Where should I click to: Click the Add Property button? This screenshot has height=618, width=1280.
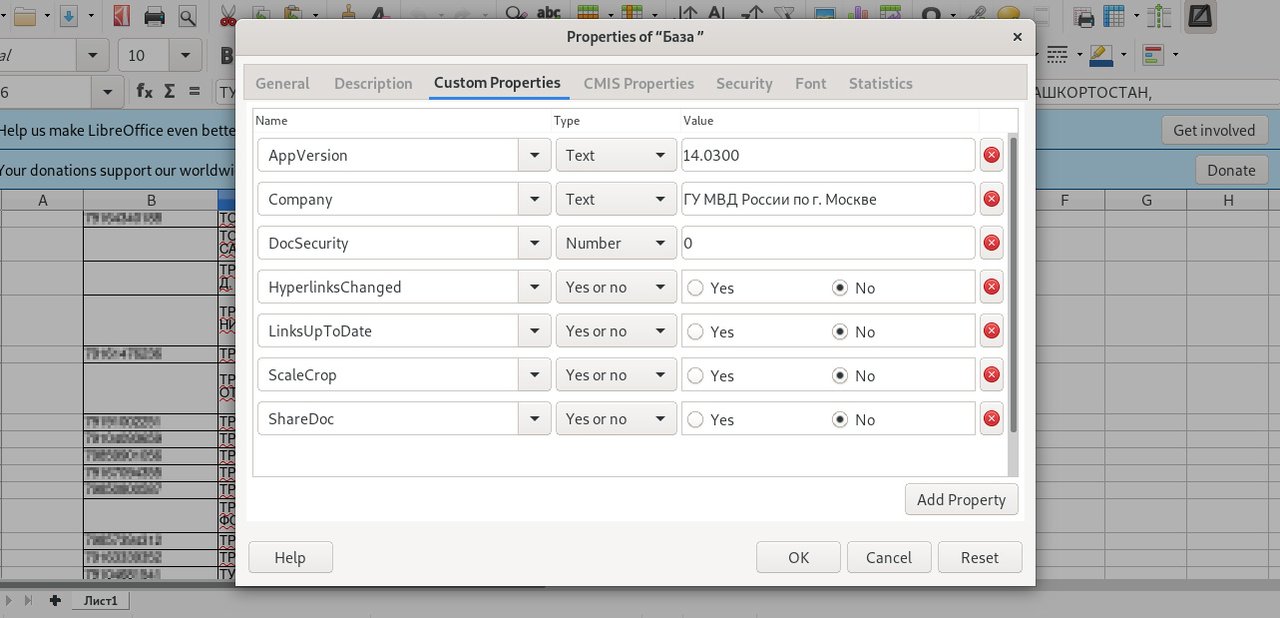coord(961,499)
